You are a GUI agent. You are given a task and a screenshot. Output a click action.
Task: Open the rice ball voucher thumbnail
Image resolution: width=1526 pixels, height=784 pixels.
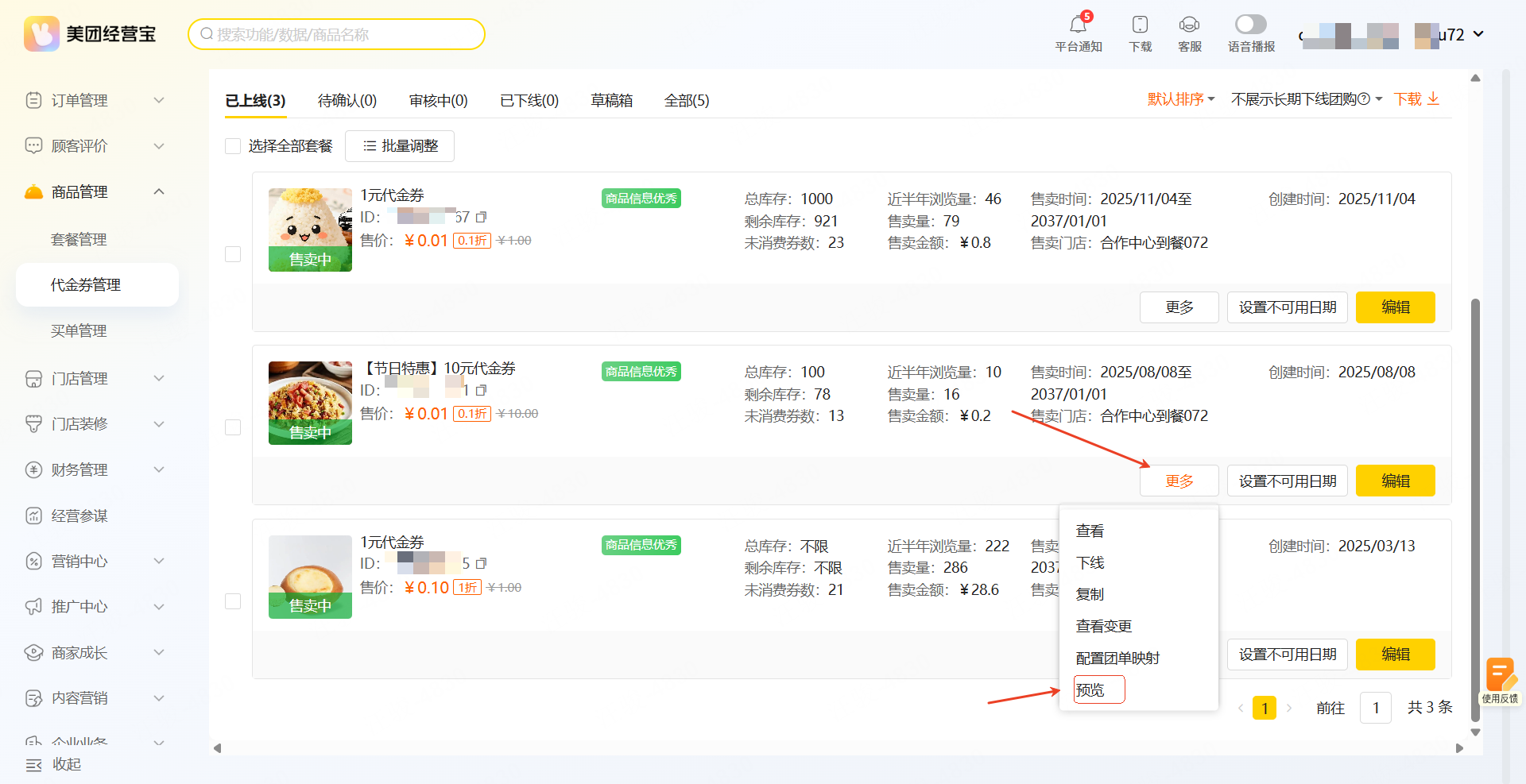coord(310,230)
